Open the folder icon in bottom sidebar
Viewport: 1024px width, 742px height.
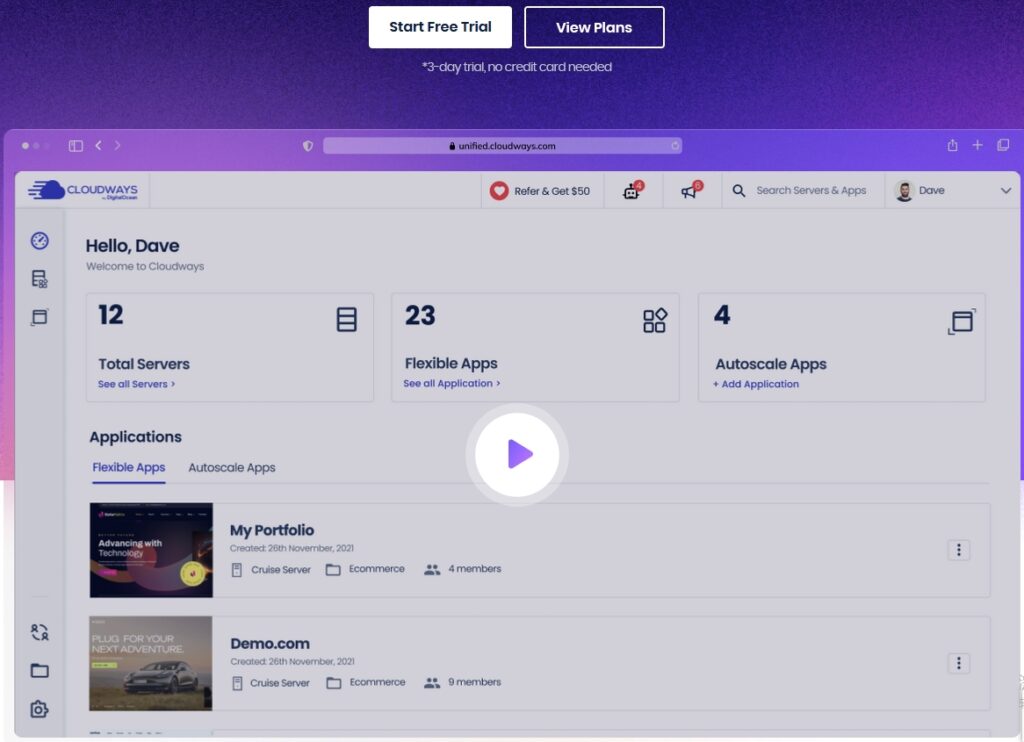coord(39,671)
